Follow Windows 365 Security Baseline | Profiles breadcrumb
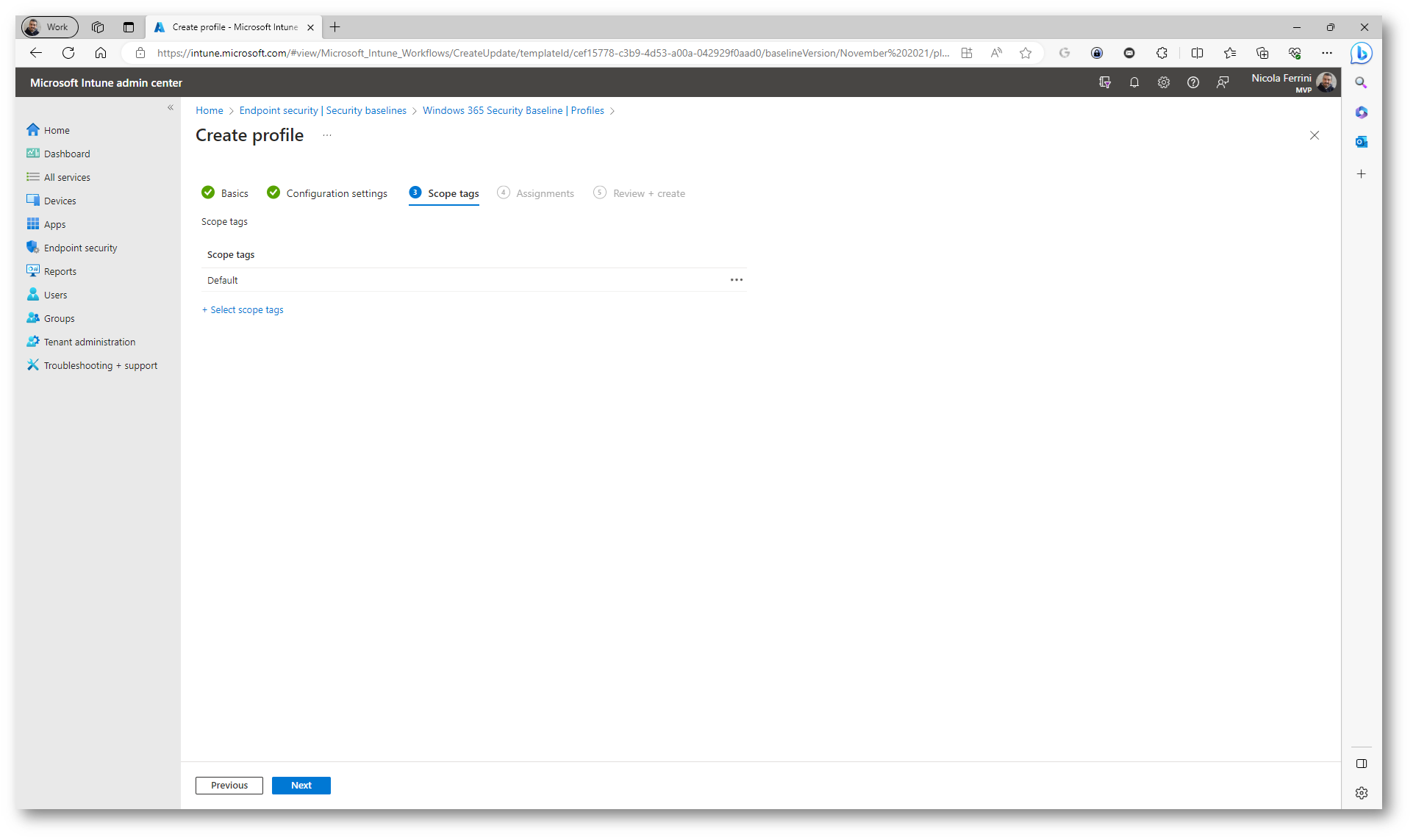This screenshot has height=840, width=1413. click(x=513, y=110)
